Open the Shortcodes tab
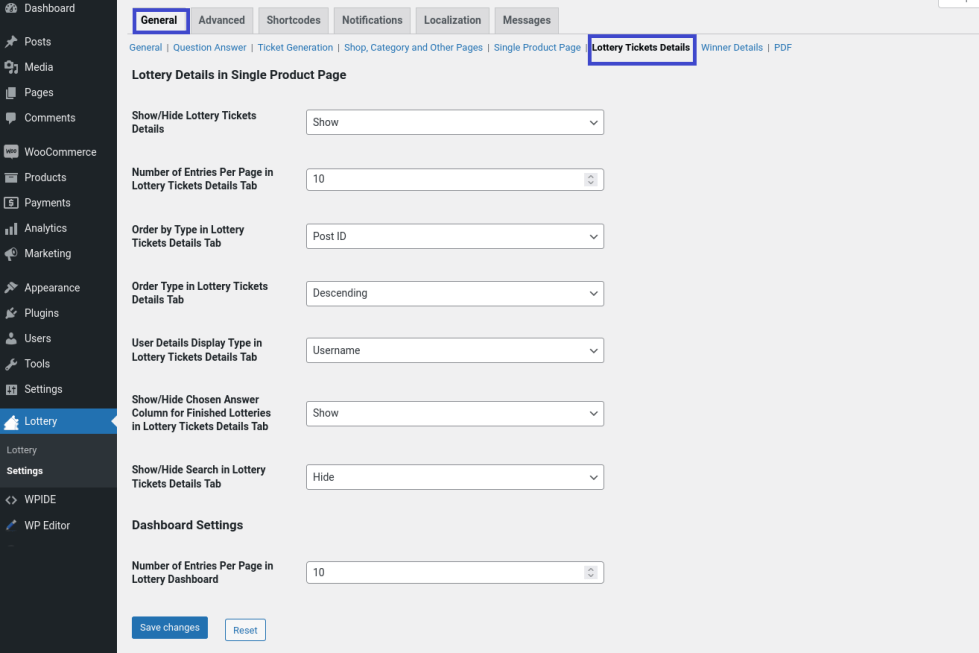979x653 pixels. [x=293, y=20]
